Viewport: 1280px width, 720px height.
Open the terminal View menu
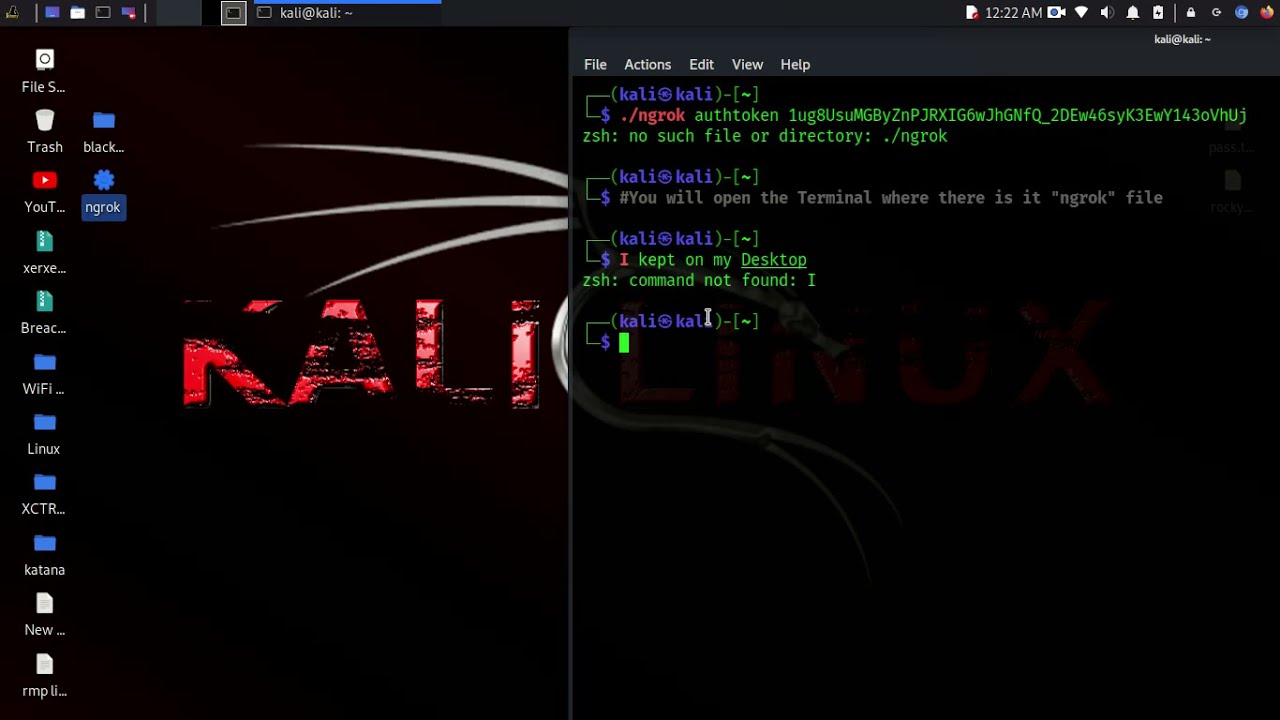pyautogui.click(x=747, y=64)
